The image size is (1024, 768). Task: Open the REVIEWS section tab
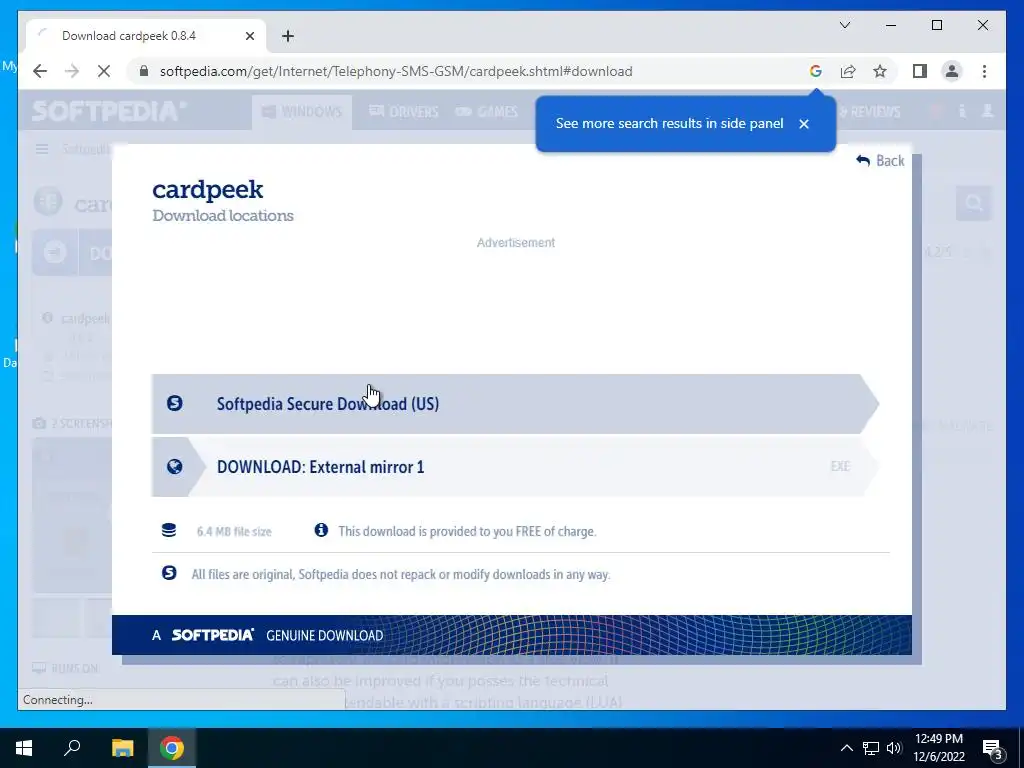point(869,112)
